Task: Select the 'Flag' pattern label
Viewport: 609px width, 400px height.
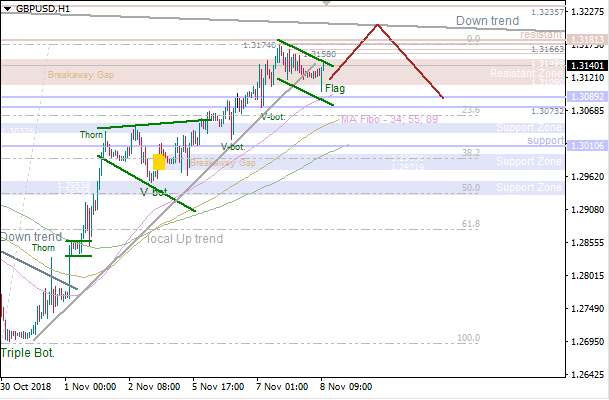Action: coord(335,89)
